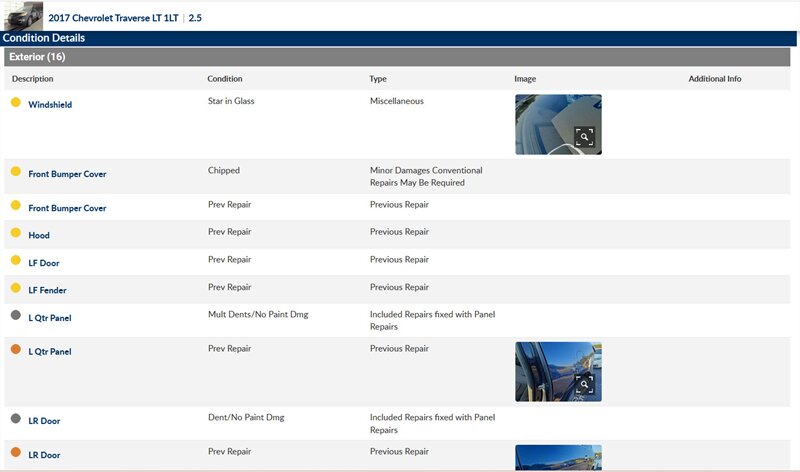Click orange dot on L Qtr Panel repair row
The height and width of the screenshot is (472, 800).
(x=16, y=350)
